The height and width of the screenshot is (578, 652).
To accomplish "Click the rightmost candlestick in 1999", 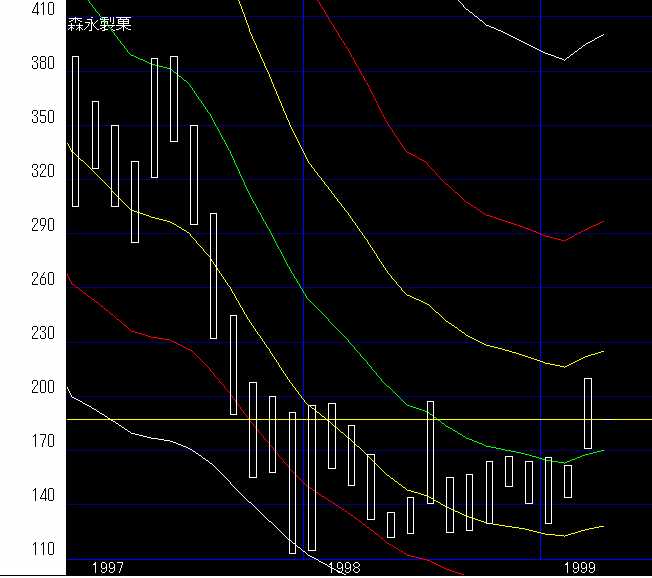I will pyautogui.click(x=588, y=413).
